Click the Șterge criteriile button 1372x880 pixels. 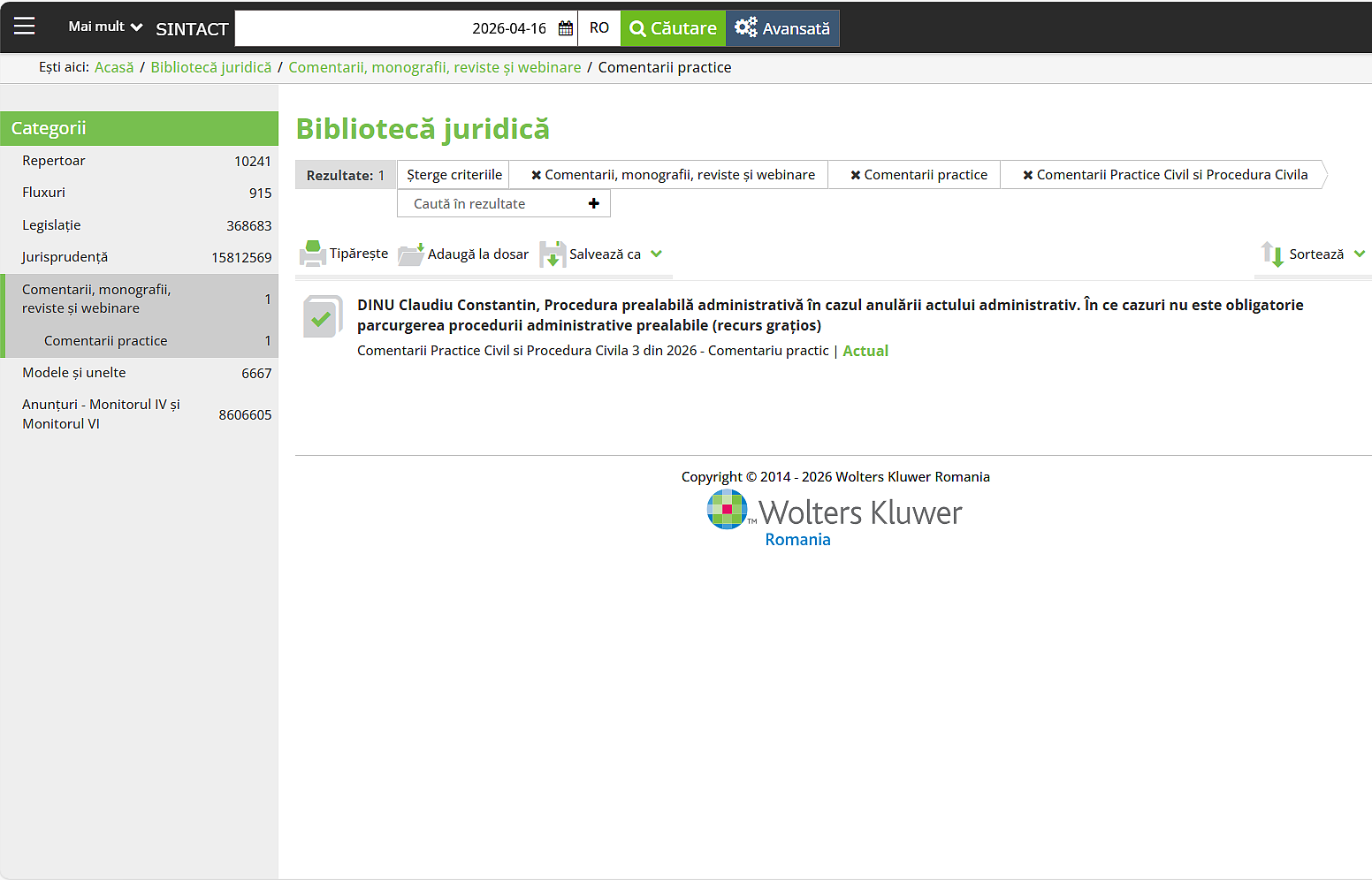tap(454, 175)
